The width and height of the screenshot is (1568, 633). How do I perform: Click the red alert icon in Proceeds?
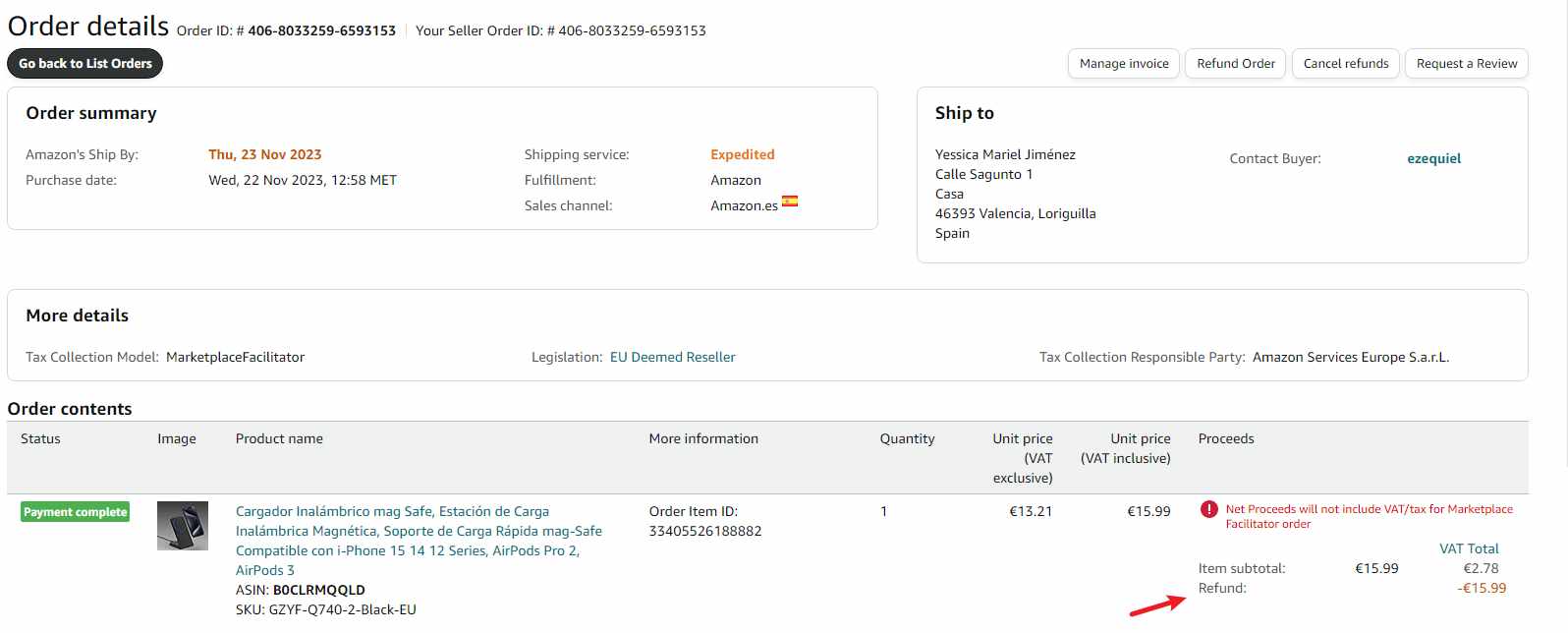1209,509
